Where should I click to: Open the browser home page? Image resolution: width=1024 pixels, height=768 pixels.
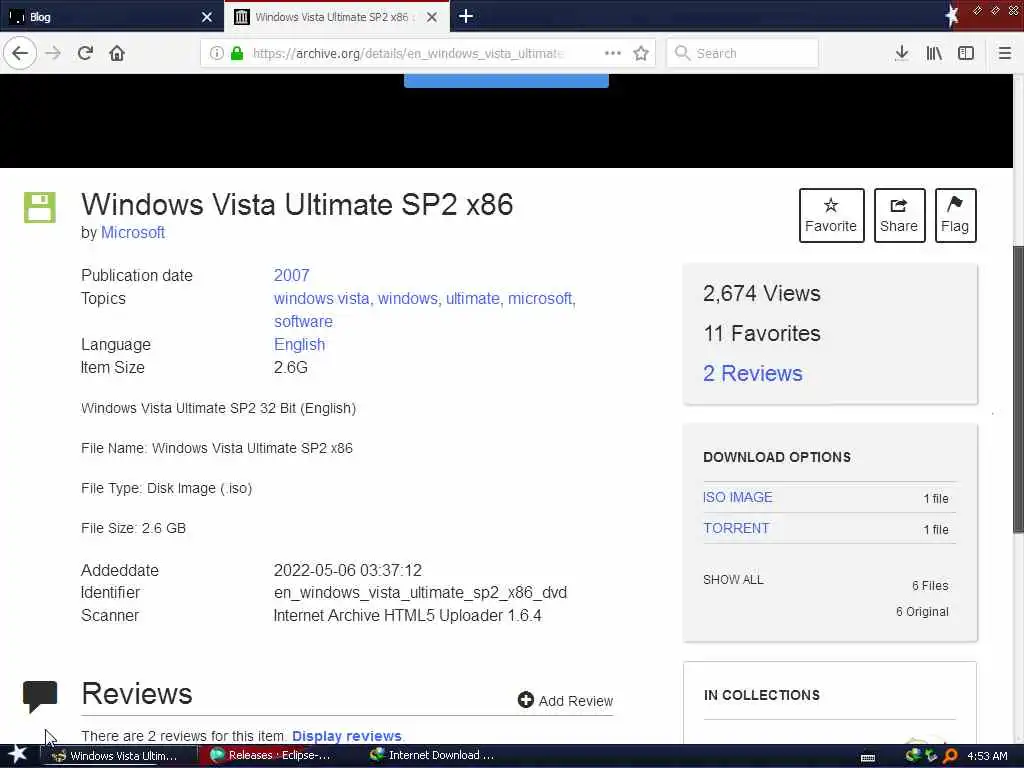[117, 53]
